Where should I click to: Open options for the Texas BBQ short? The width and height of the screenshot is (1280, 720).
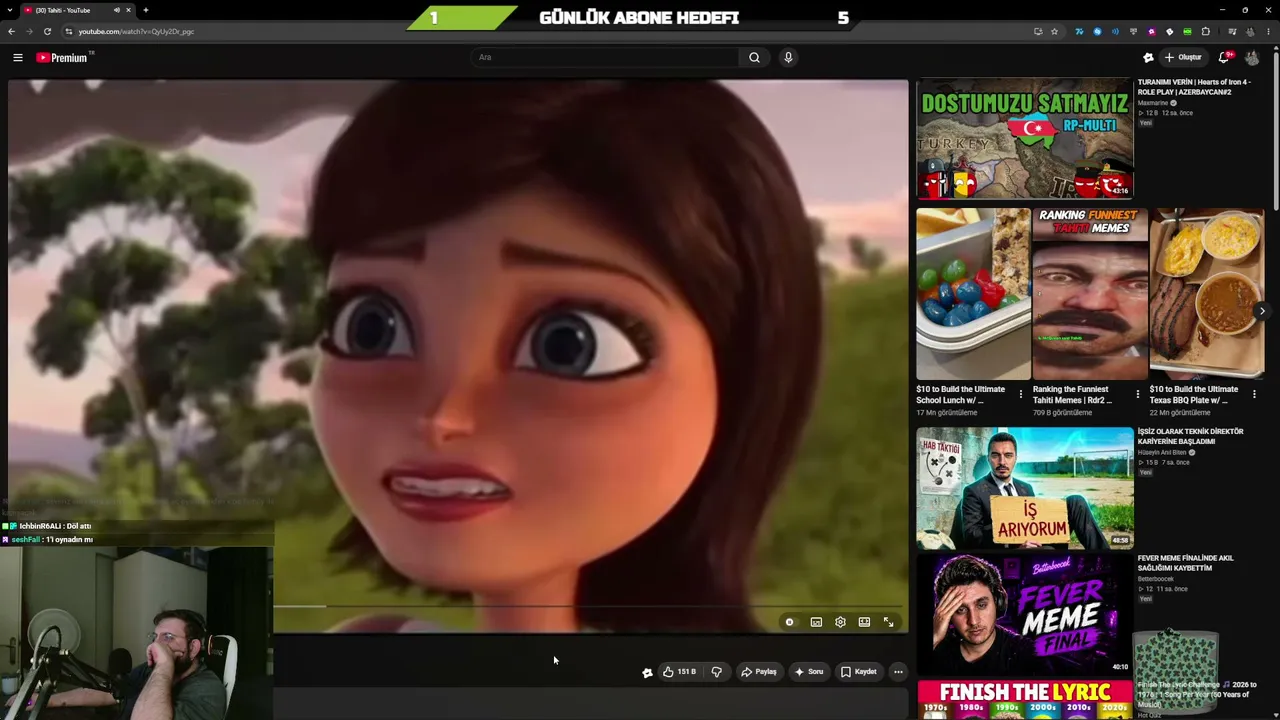pyautogui.click(x=1254, y=395)
